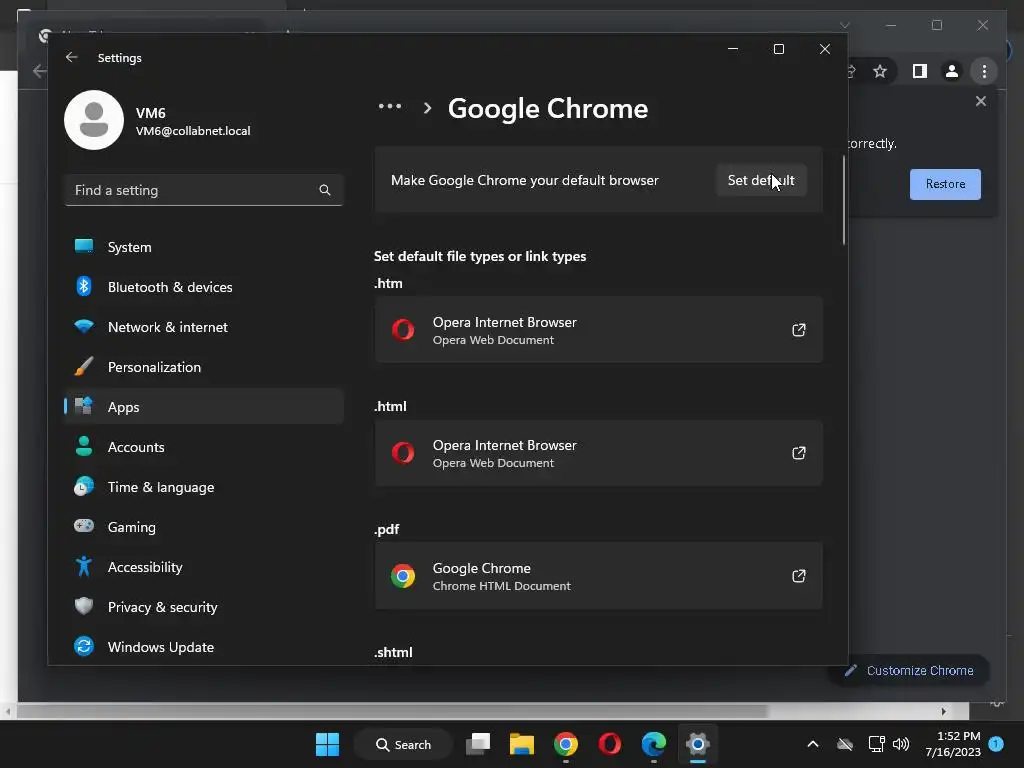Click Chrome's tab search dropdown arrow

845,25
